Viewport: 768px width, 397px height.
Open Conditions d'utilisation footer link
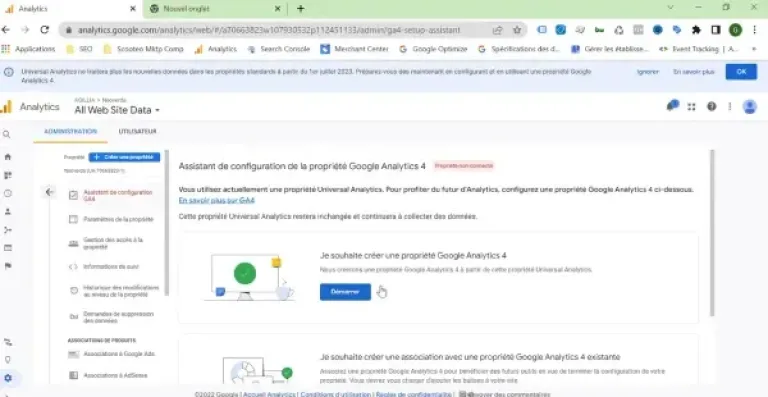336,394
